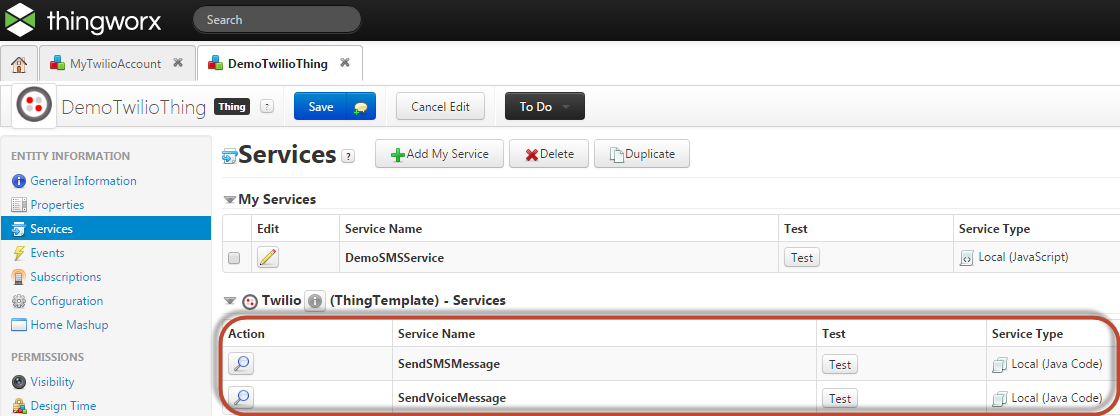Image resolution: width=1120 pixels, height=416 pixels.
Task: Click the Add My Service button
Action: (439, 154)
